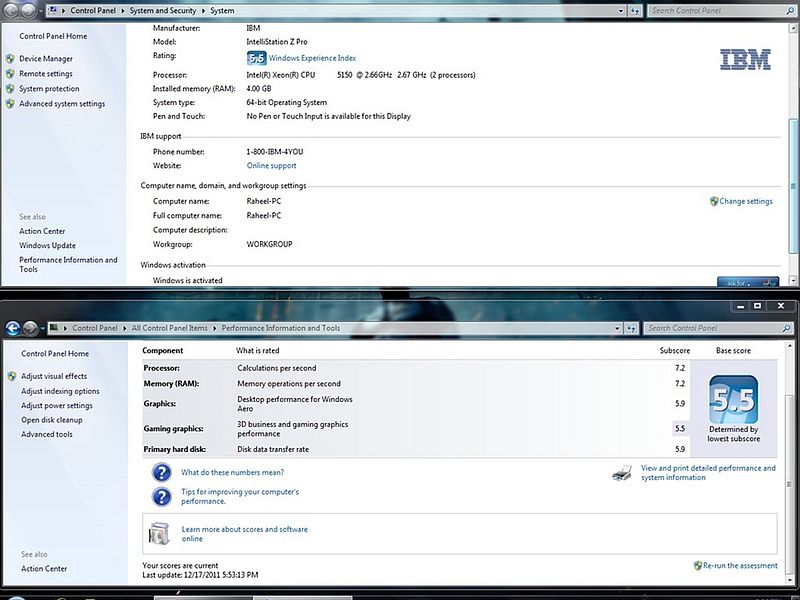This screenshot has width=800, height=600.
Task: Click shield icon next to Re-run the assessment
Action: [x=697, y=565]
